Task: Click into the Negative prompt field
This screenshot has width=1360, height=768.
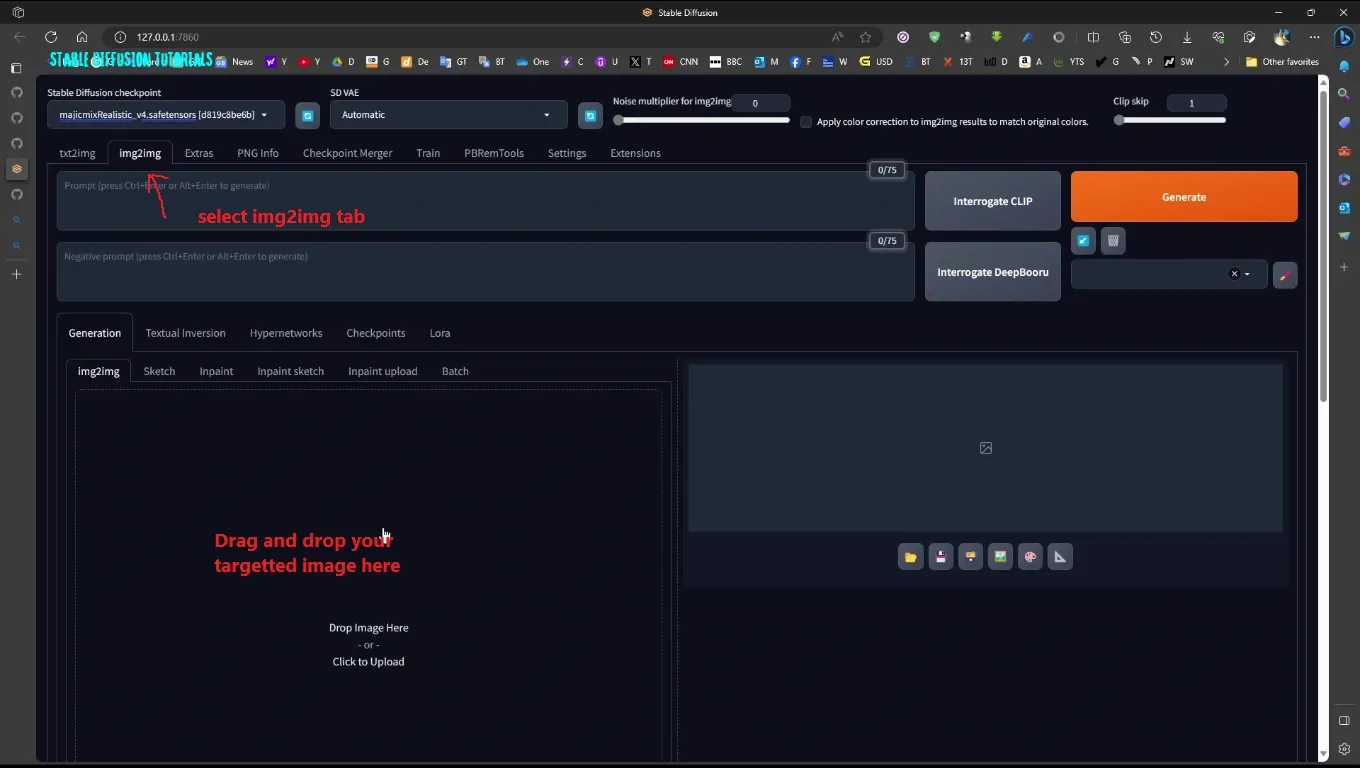Action: (x=486, y=272)
